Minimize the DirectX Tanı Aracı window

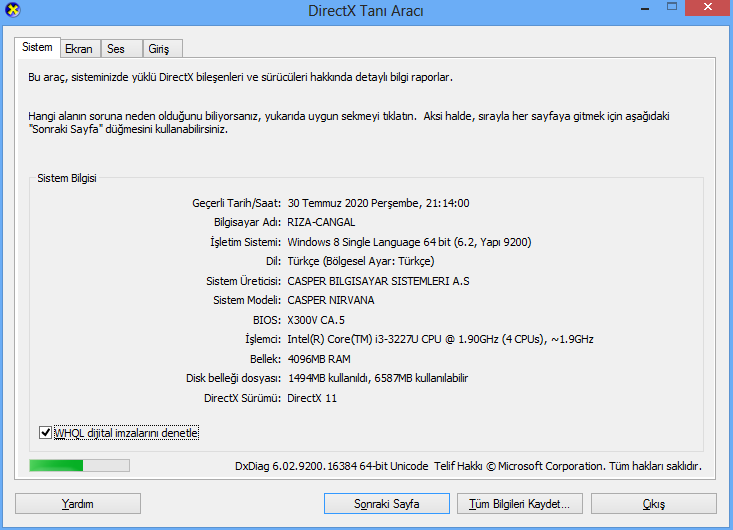[645, 8]
